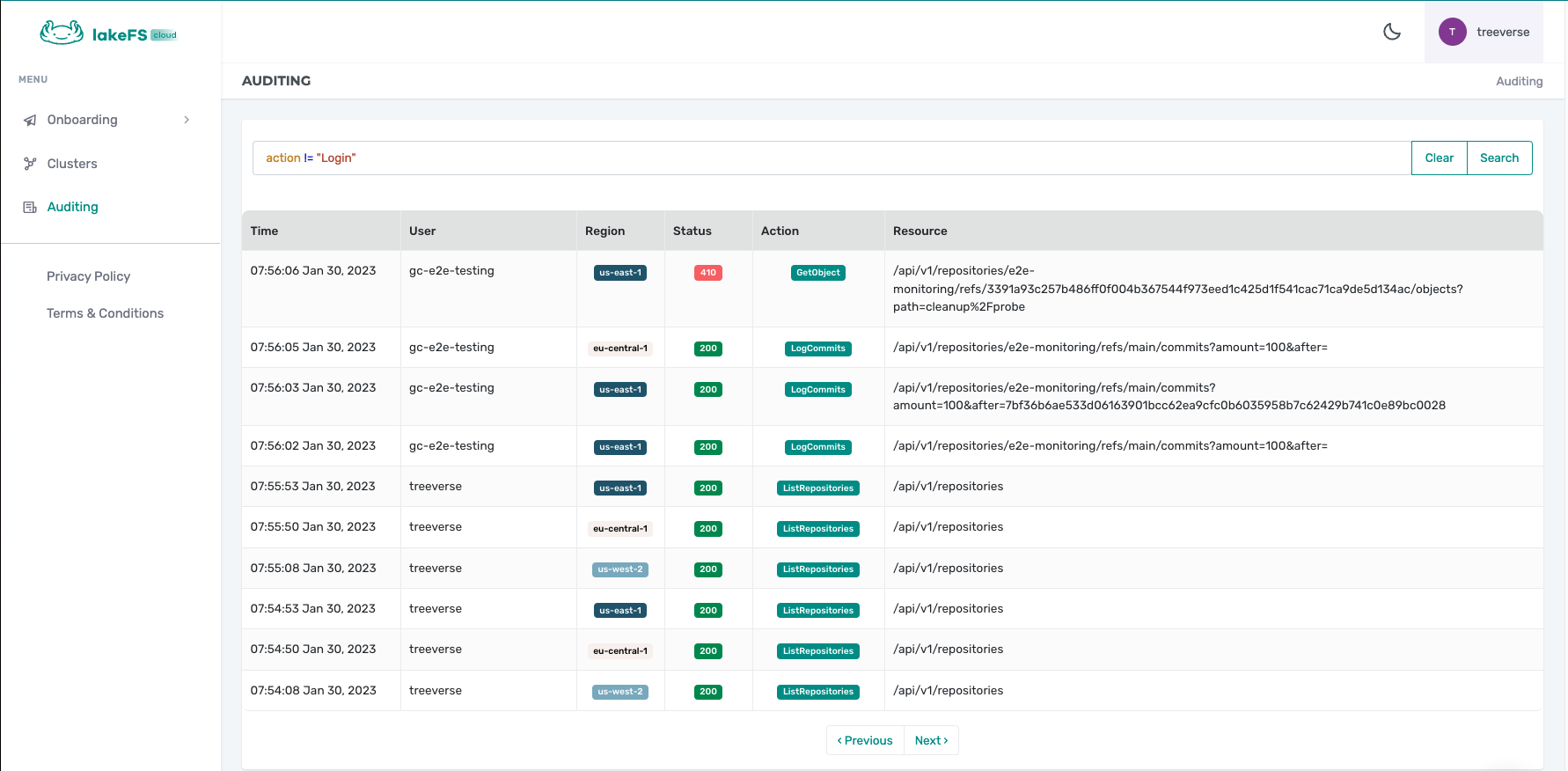The image size is (1568, 771).
Task: Click the red 410 status badge
Action: pos(708,273)
